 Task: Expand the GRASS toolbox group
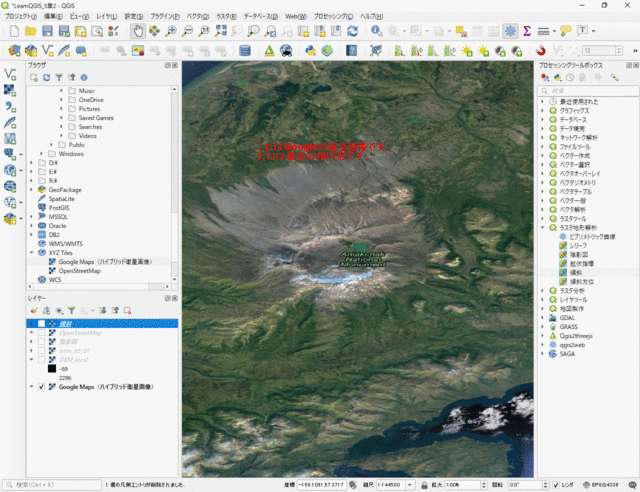(542, 327)
